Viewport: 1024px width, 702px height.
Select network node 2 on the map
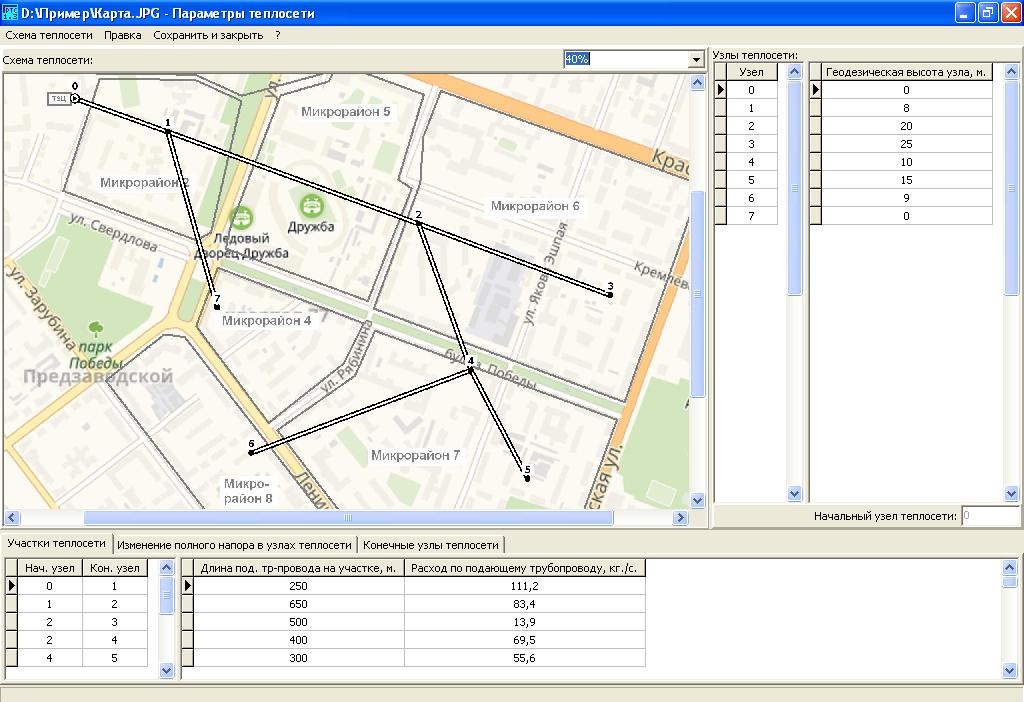(x=418, y=223)
